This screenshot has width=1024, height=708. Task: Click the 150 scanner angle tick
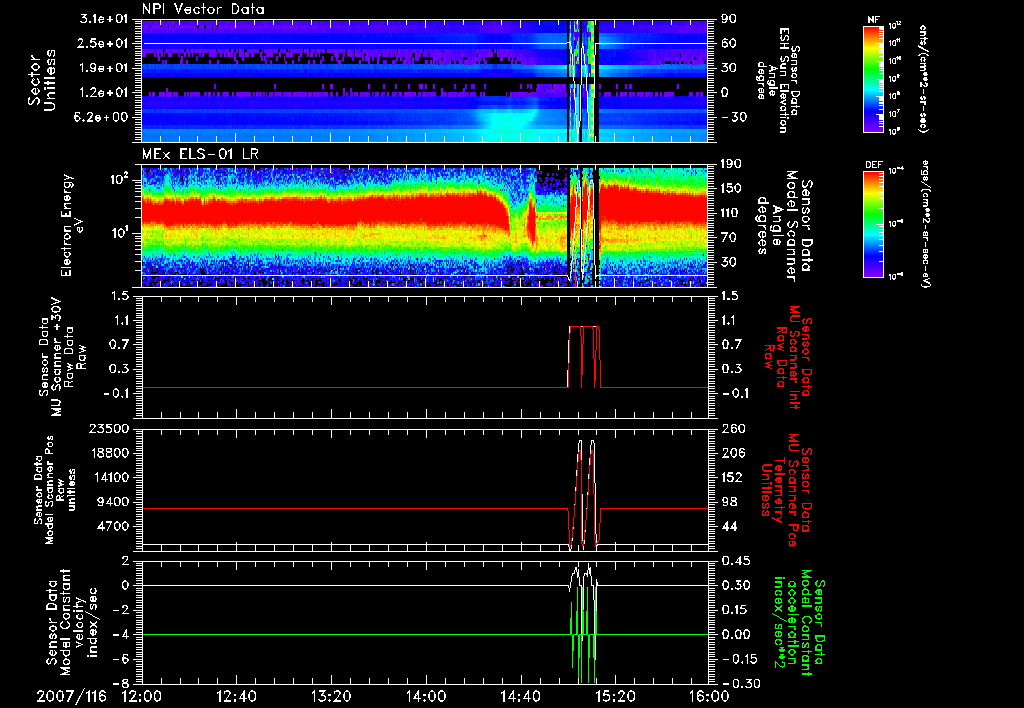pos(729,189)
